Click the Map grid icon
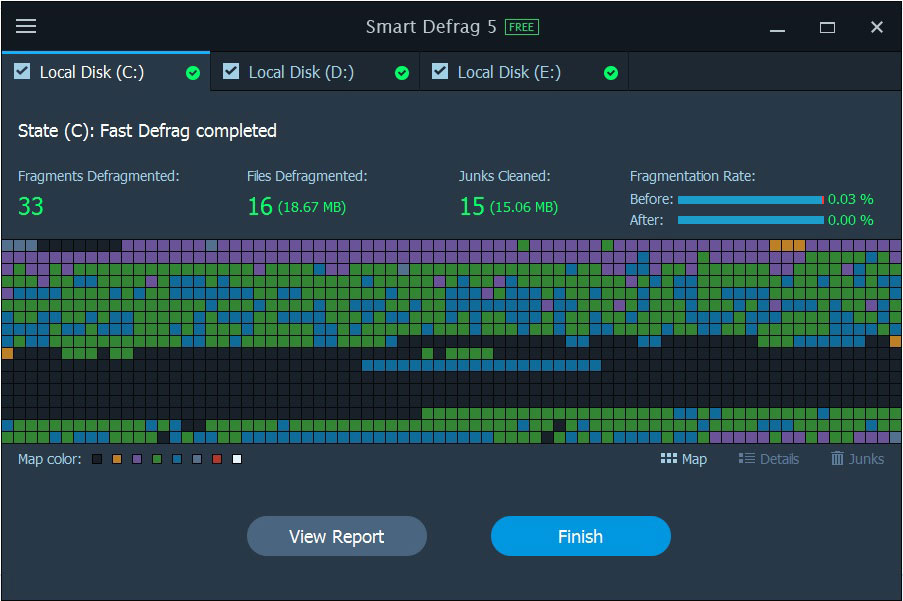 669,458
